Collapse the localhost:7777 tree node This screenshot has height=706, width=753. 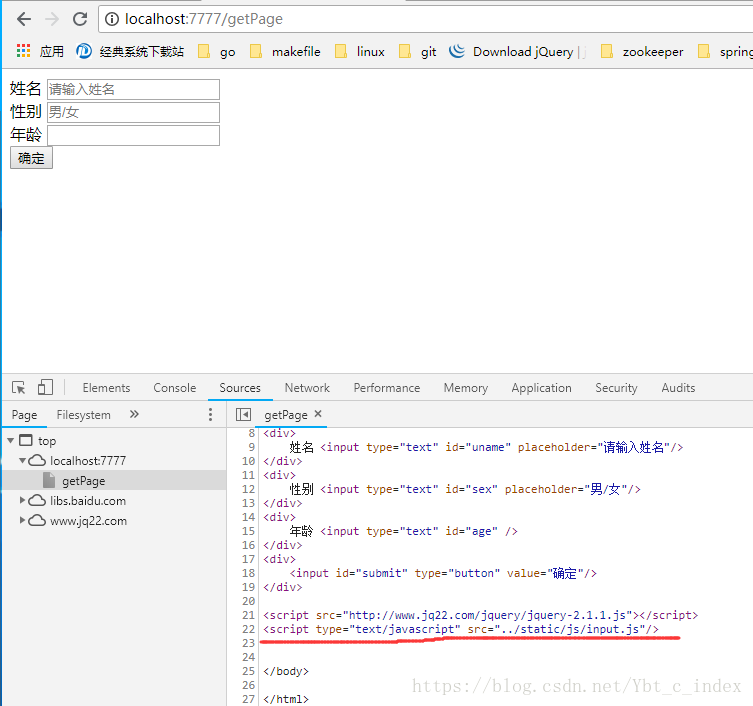(x=23, y=460)
